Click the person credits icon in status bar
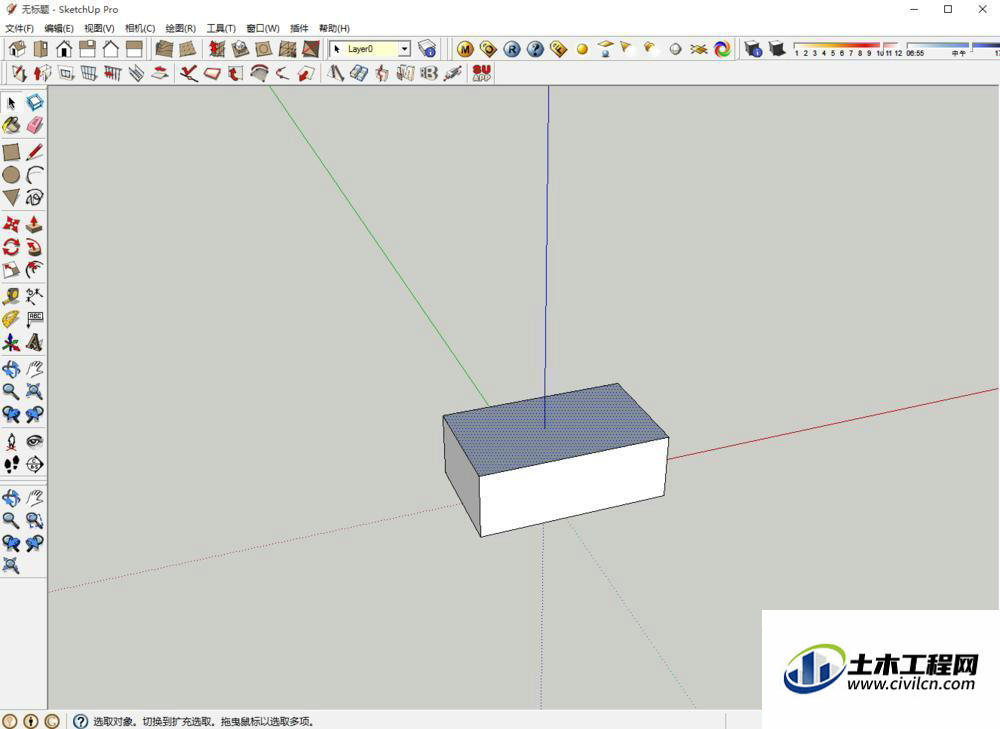Viewport: 1000px width, 729px height. click(31, 721)
